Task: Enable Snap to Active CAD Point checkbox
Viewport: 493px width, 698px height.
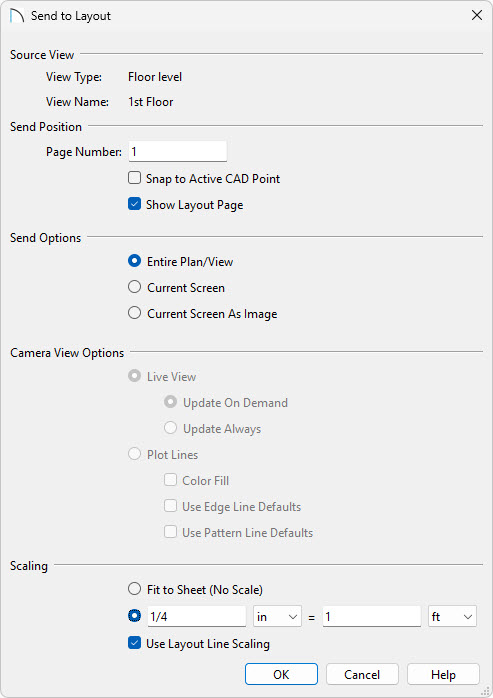Action: click(134, 178)
